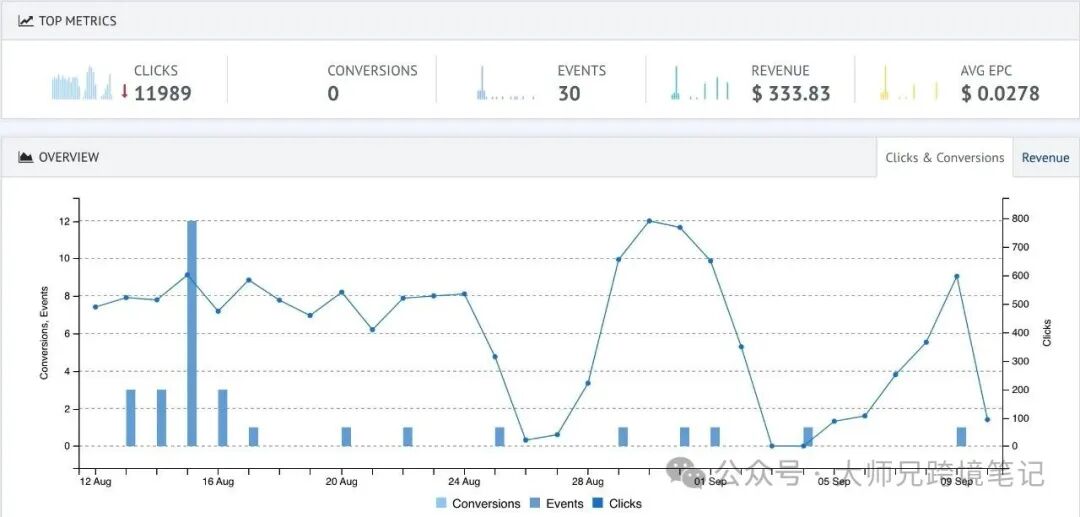Image resolution: width=1080 pixels, height=517 pixels.
Task: Click the first clicks data point on 12 Aug
Action: (x=95, y=307)
